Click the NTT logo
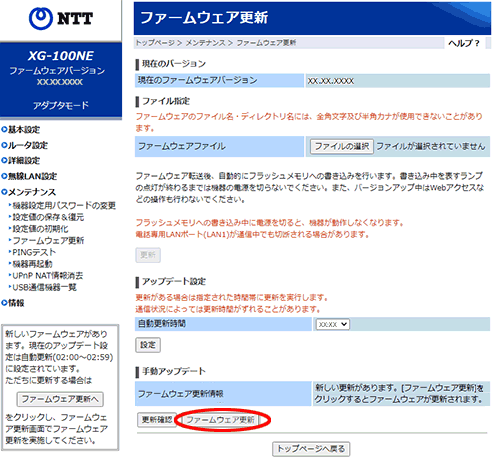 [x=61, y=18]
